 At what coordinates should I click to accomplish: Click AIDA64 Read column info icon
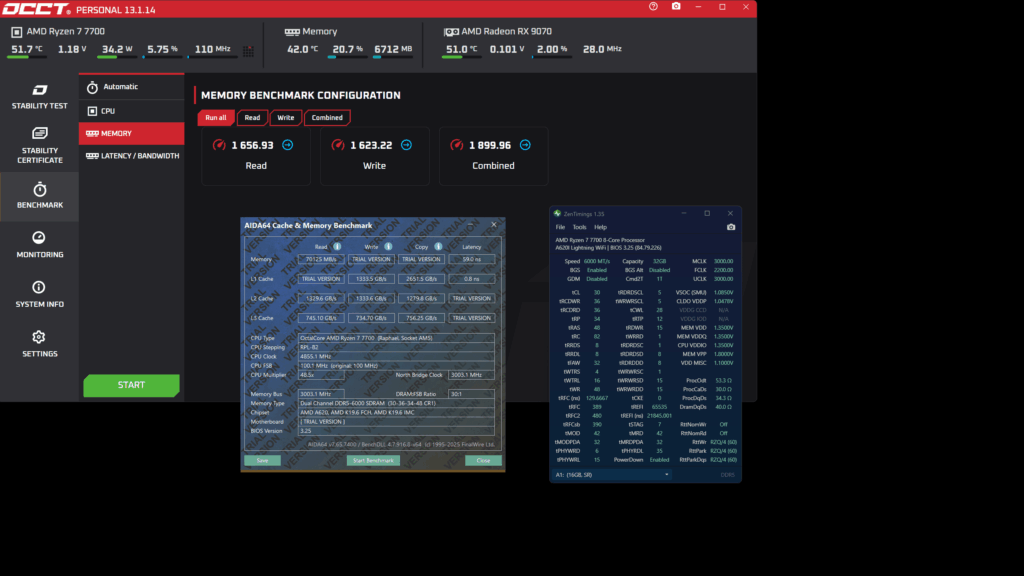337,247
